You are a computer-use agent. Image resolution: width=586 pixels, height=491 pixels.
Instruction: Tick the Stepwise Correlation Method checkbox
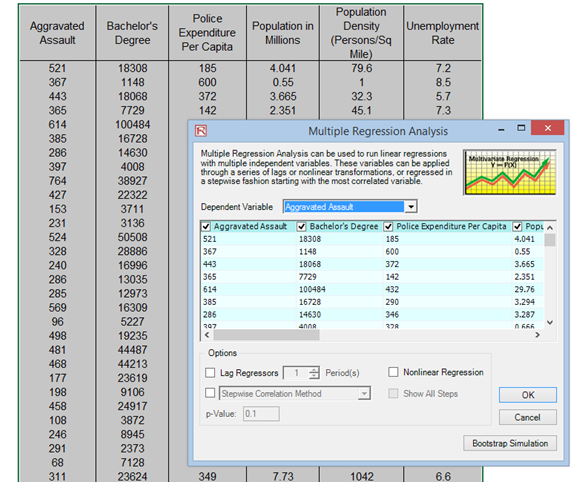[210, 393]
